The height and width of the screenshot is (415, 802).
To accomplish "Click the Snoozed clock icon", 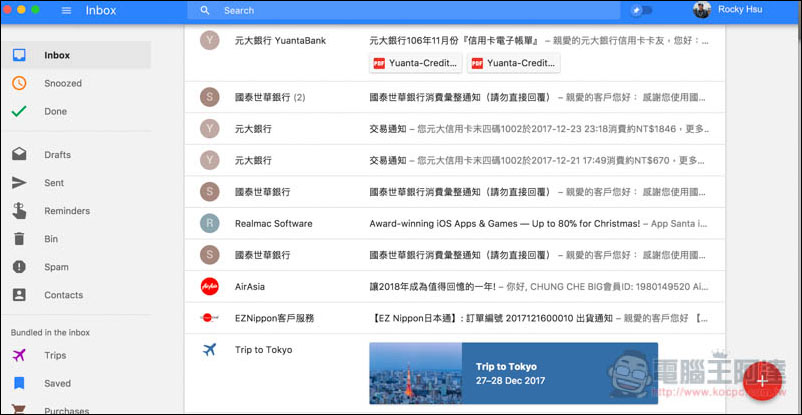I will 19,83.
